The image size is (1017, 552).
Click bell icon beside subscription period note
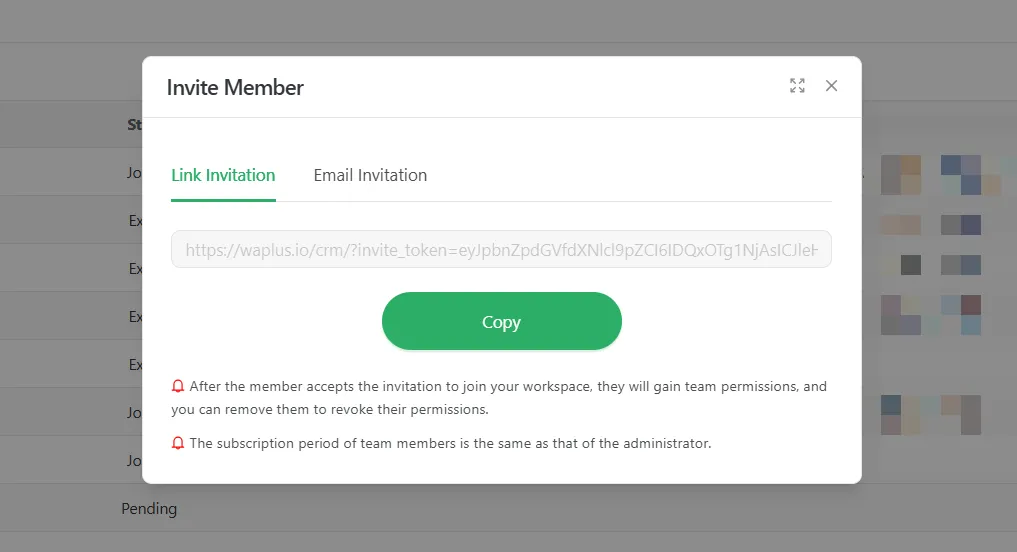click(178, 443)
